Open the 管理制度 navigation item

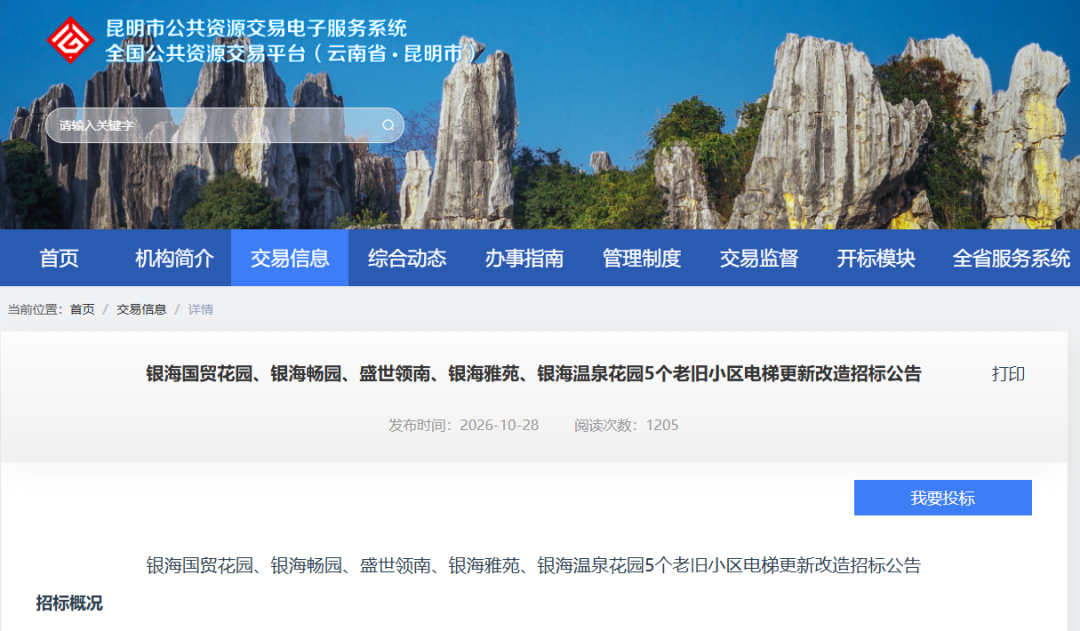(641, 258)
